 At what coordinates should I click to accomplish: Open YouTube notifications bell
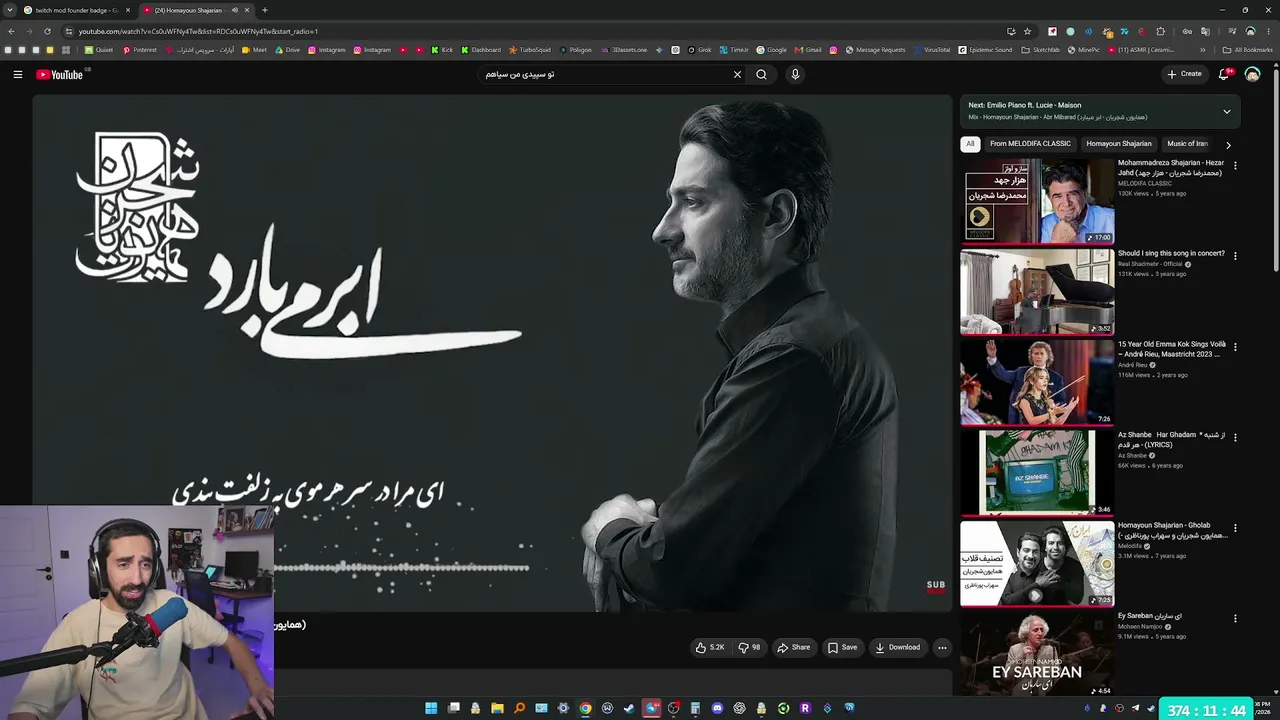point(1225,74)
